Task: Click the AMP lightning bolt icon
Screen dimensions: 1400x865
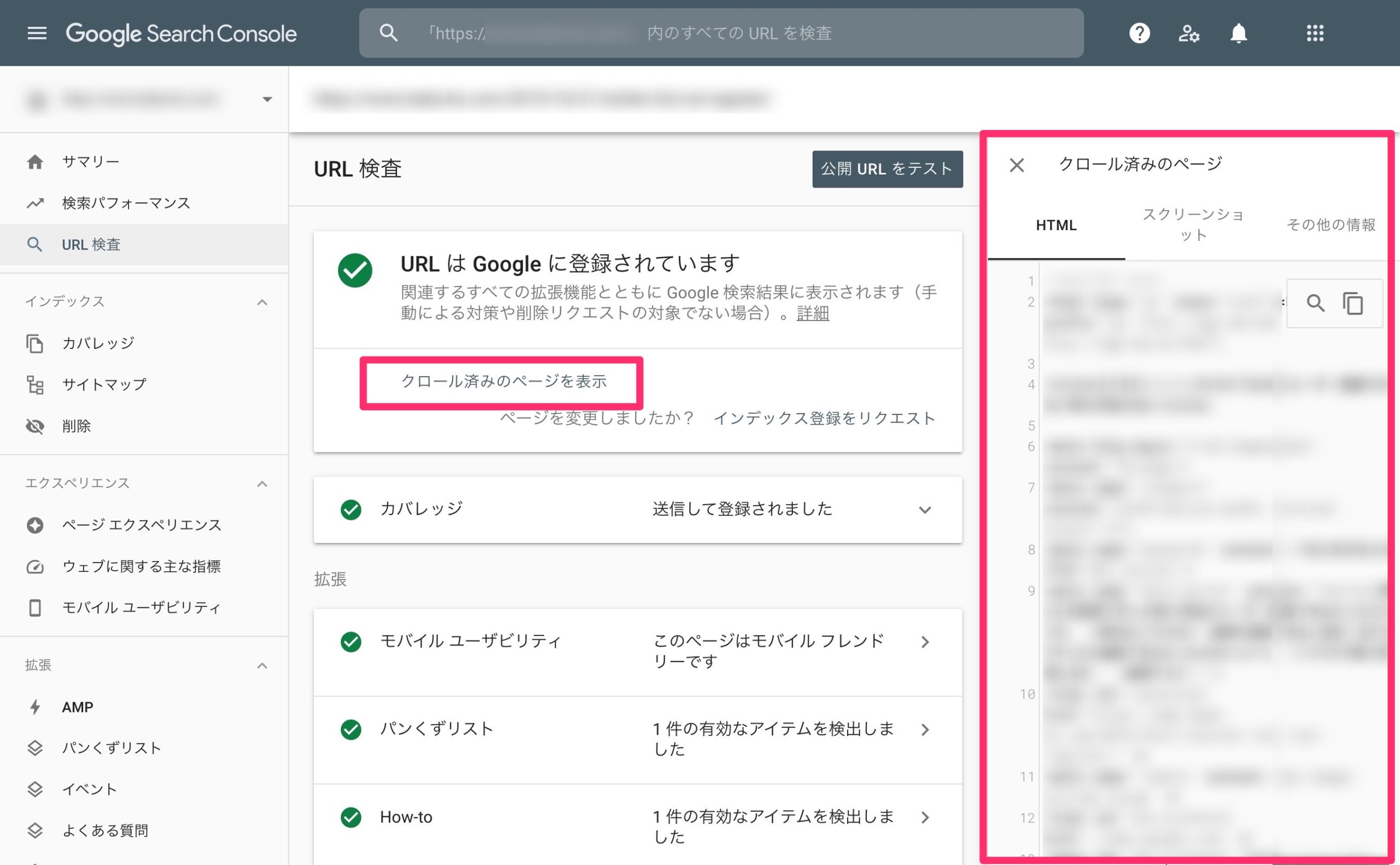Action: click(x=35, y=707)
